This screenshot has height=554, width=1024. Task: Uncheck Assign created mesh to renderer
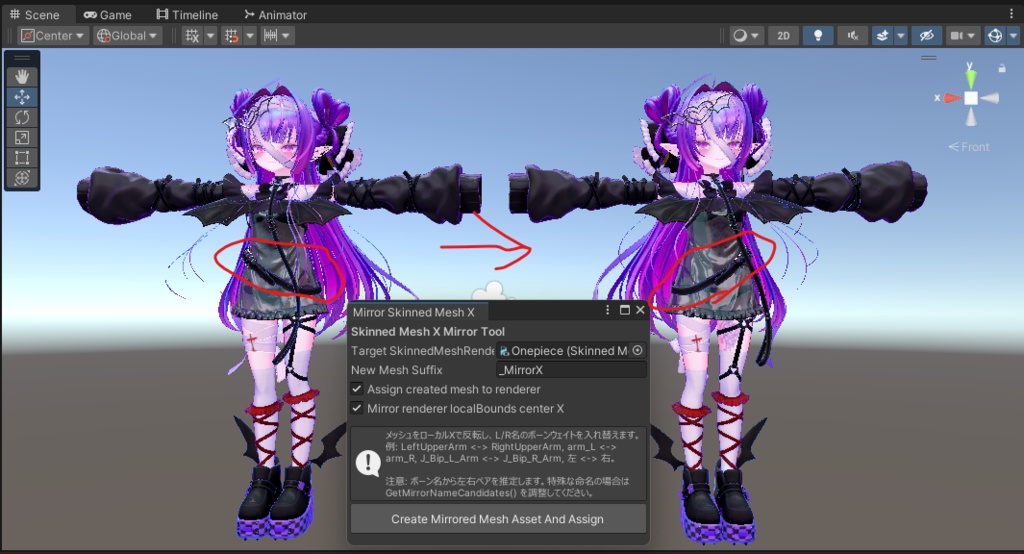click(357, 389)
